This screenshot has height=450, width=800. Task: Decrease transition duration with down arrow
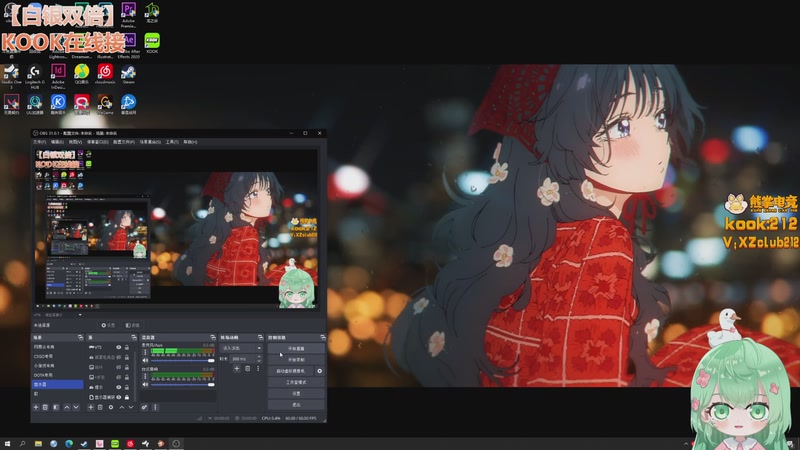[x=259, y=361]
